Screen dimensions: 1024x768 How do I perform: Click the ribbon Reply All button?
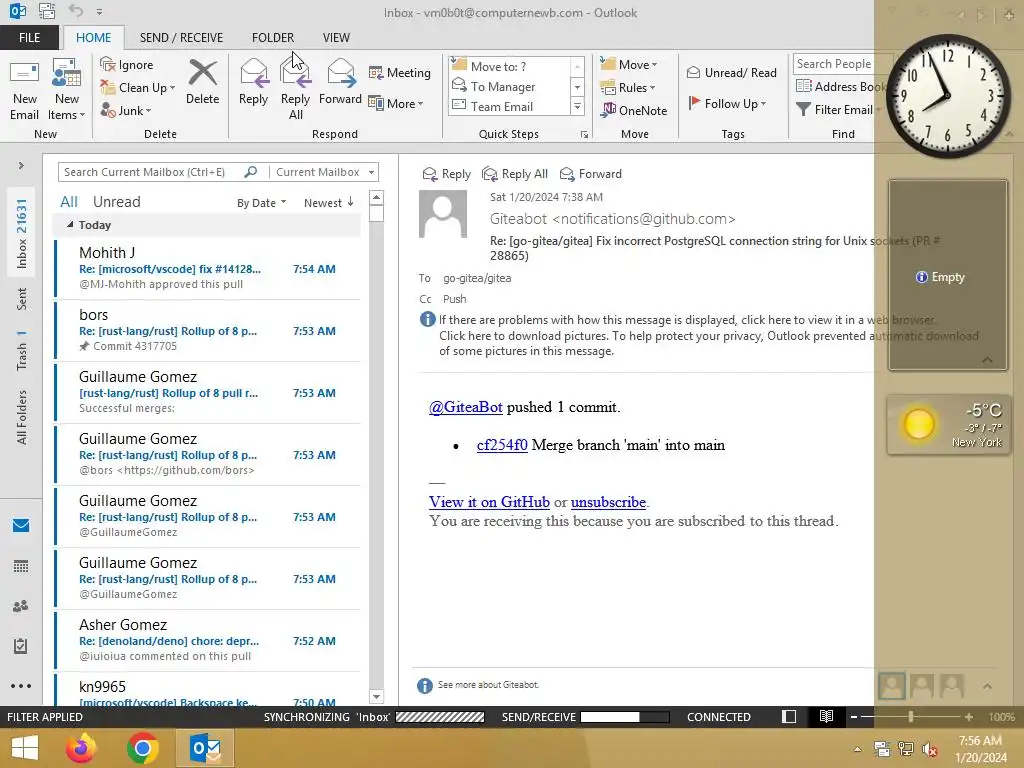pyautogui.click(x=295, y=90)
